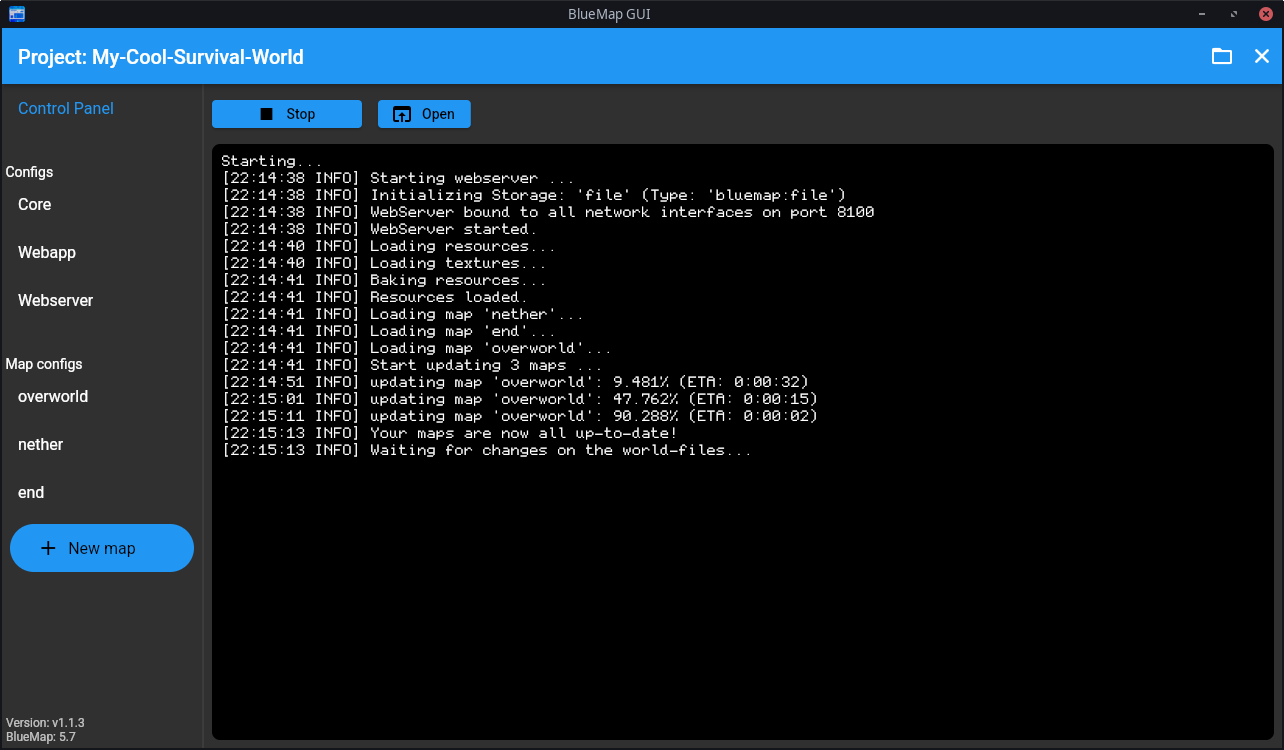
Task: Click the Map configs section heading
Action: click(x=44, y=364)
